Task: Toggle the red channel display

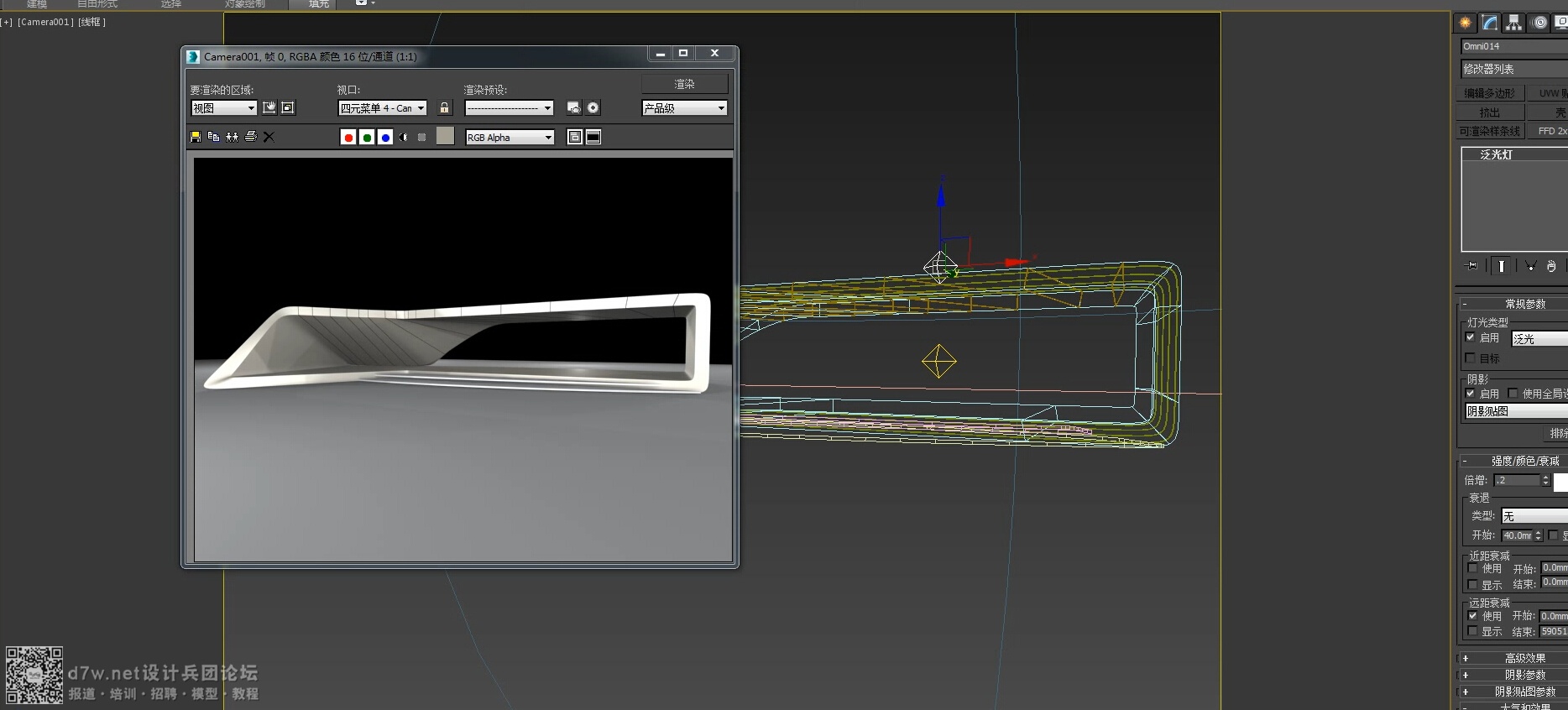Action: coord(348,137)
